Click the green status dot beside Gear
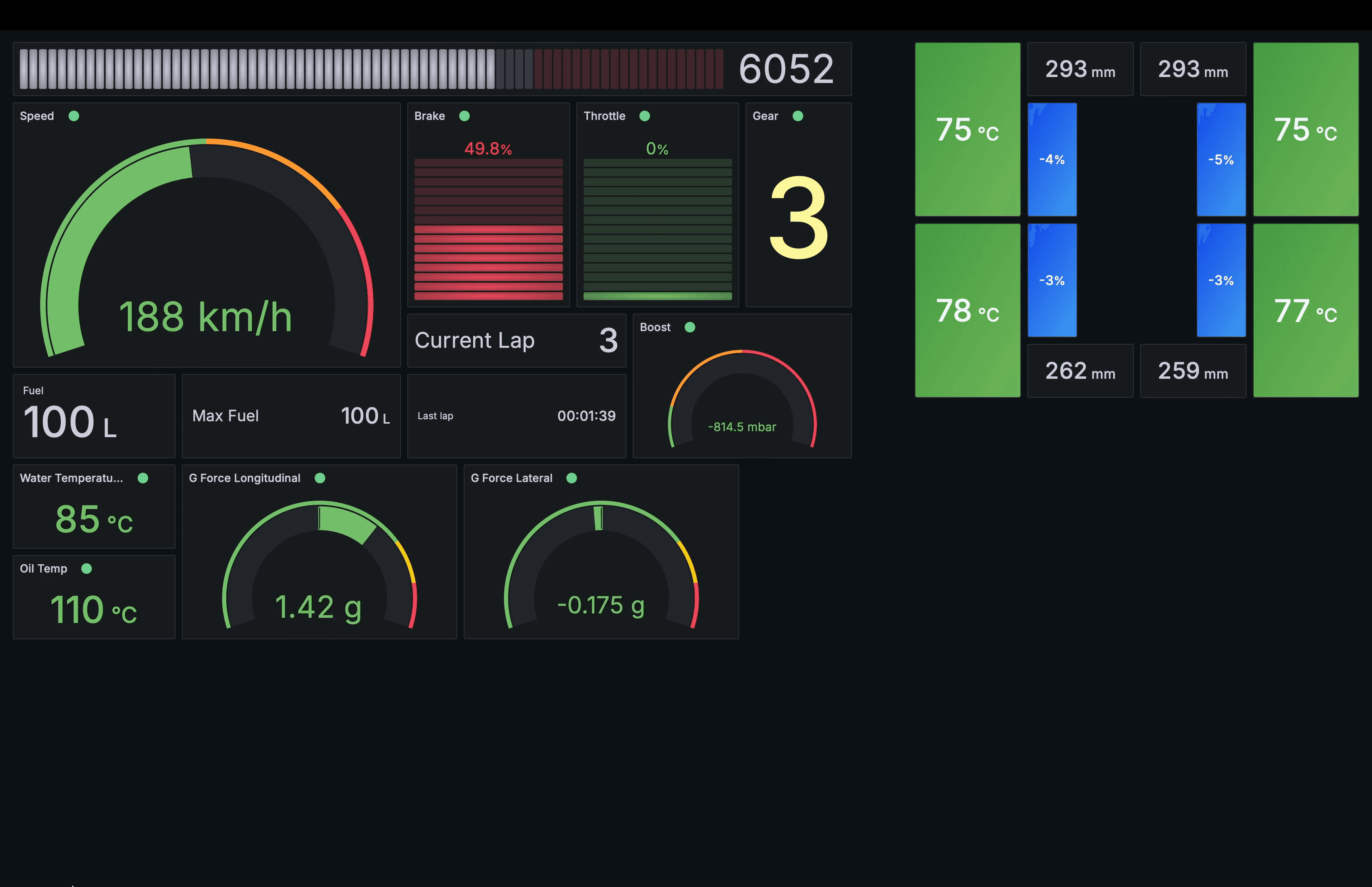1372x887 pixels. pyautogui.click(x=798, y=116)
